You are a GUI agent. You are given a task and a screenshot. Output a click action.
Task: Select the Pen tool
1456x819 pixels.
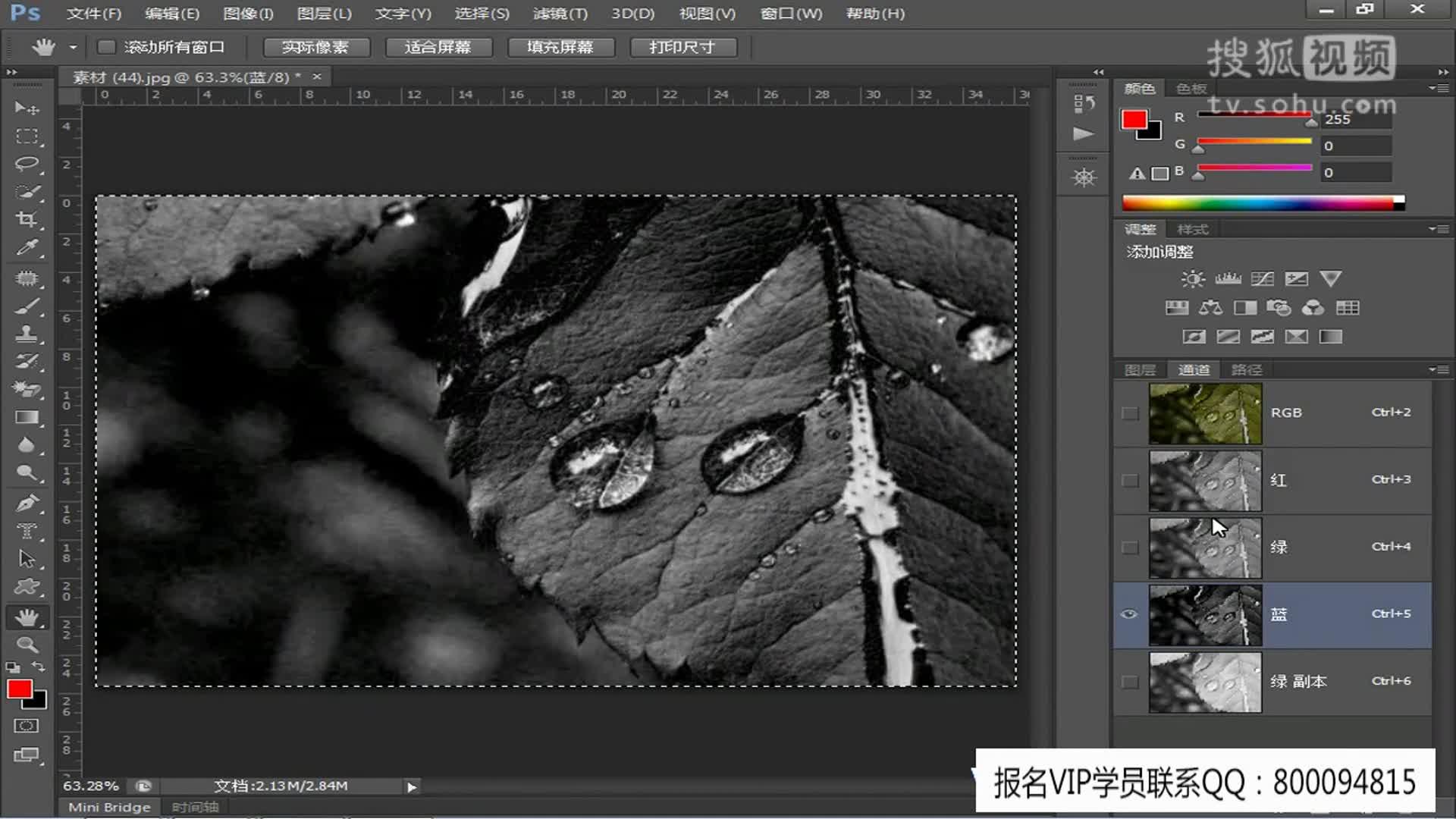tap(27, 503)
